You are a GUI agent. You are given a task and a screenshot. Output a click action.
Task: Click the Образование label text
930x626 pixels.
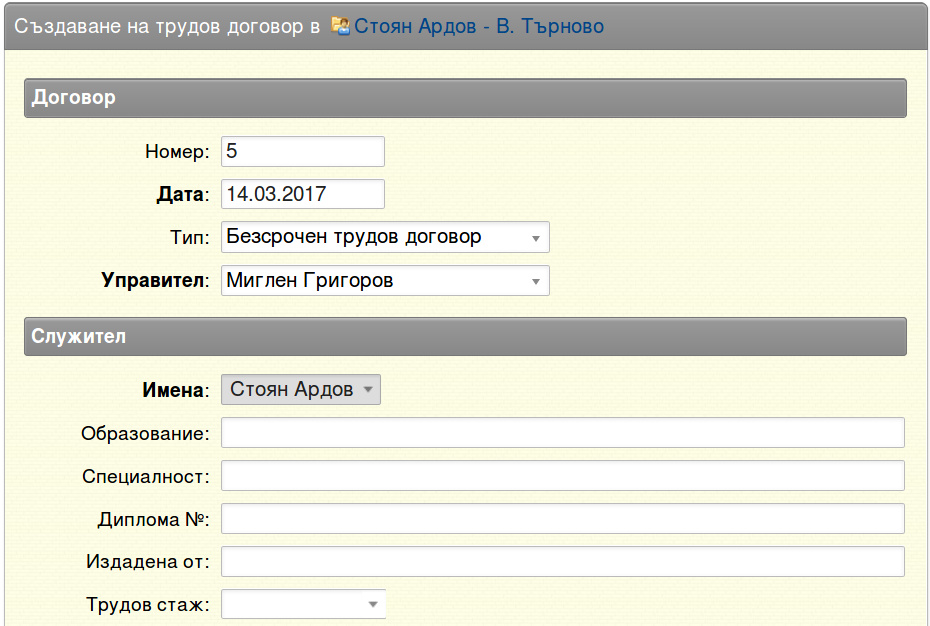coord(145,433)
